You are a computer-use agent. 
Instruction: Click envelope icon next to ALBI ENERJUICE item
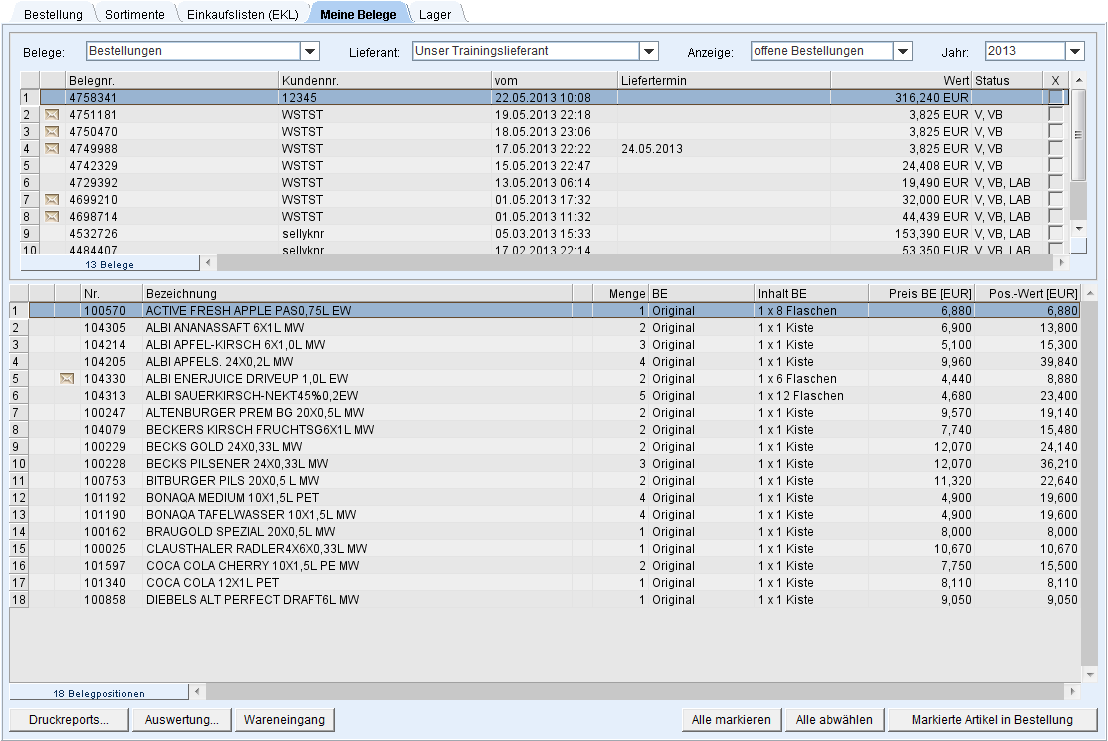(67, 379)
